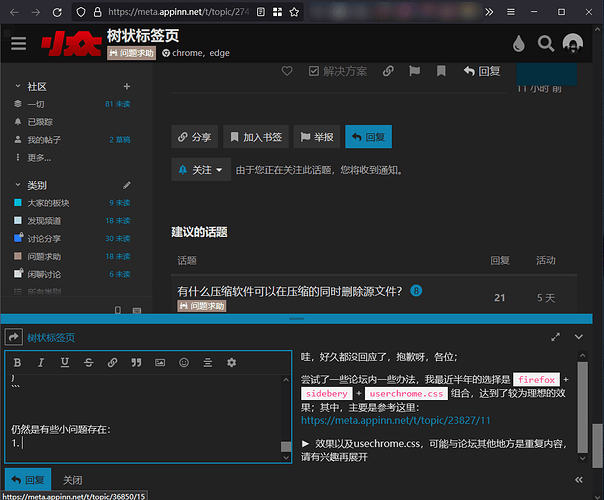
Task: Click the search magnifier icon in header
Action: click(x=545, y=44)
